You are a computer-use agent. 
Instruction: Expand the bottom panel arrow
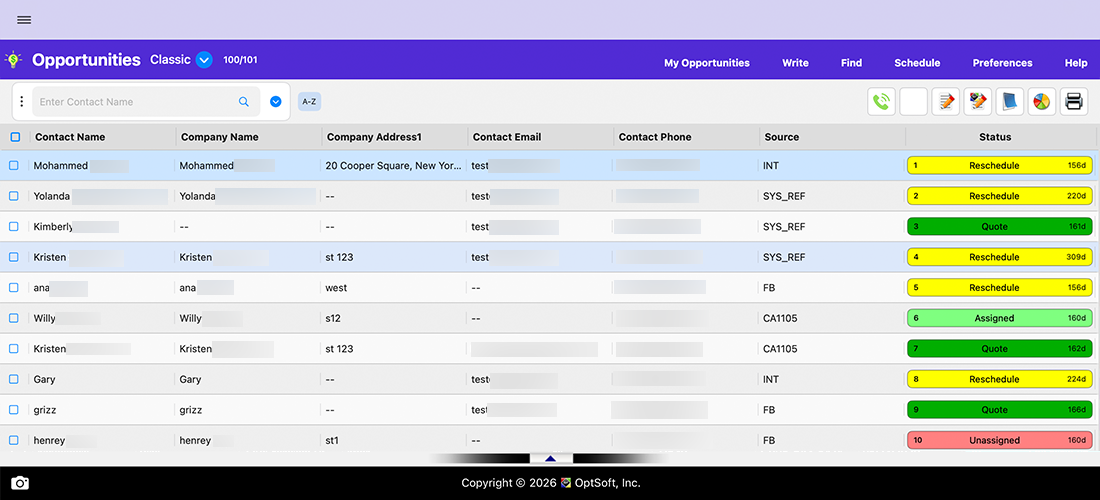(x=551, y=459)
